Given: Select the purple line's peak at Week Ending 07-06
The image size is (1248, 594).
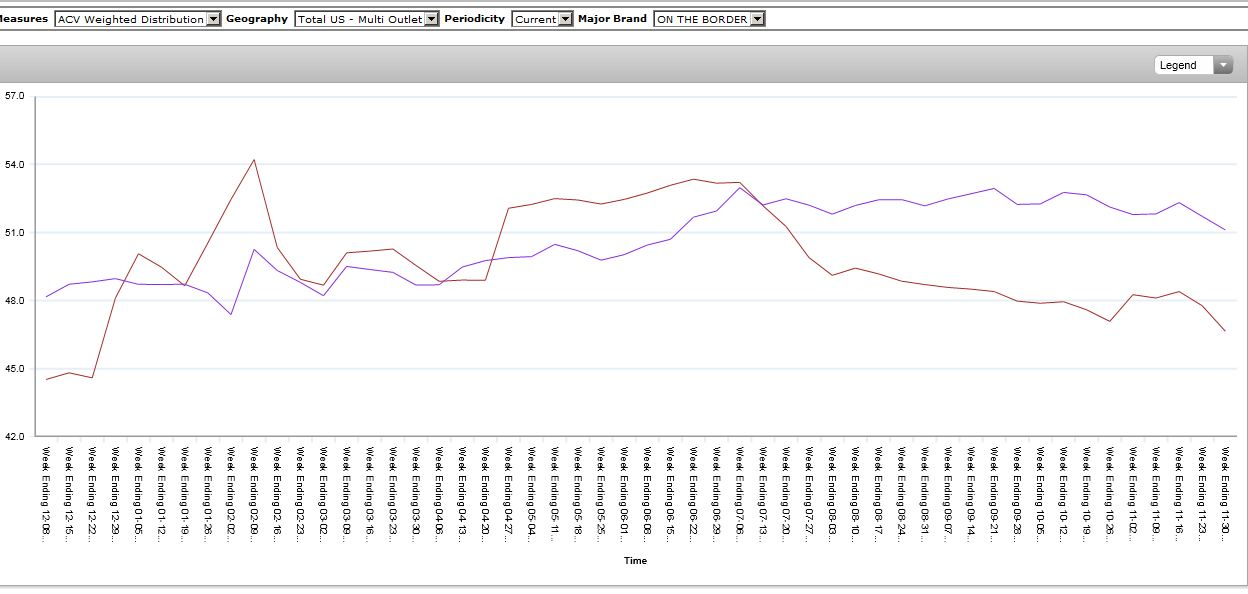Looking at the screenshot, I should click(740, 188).
